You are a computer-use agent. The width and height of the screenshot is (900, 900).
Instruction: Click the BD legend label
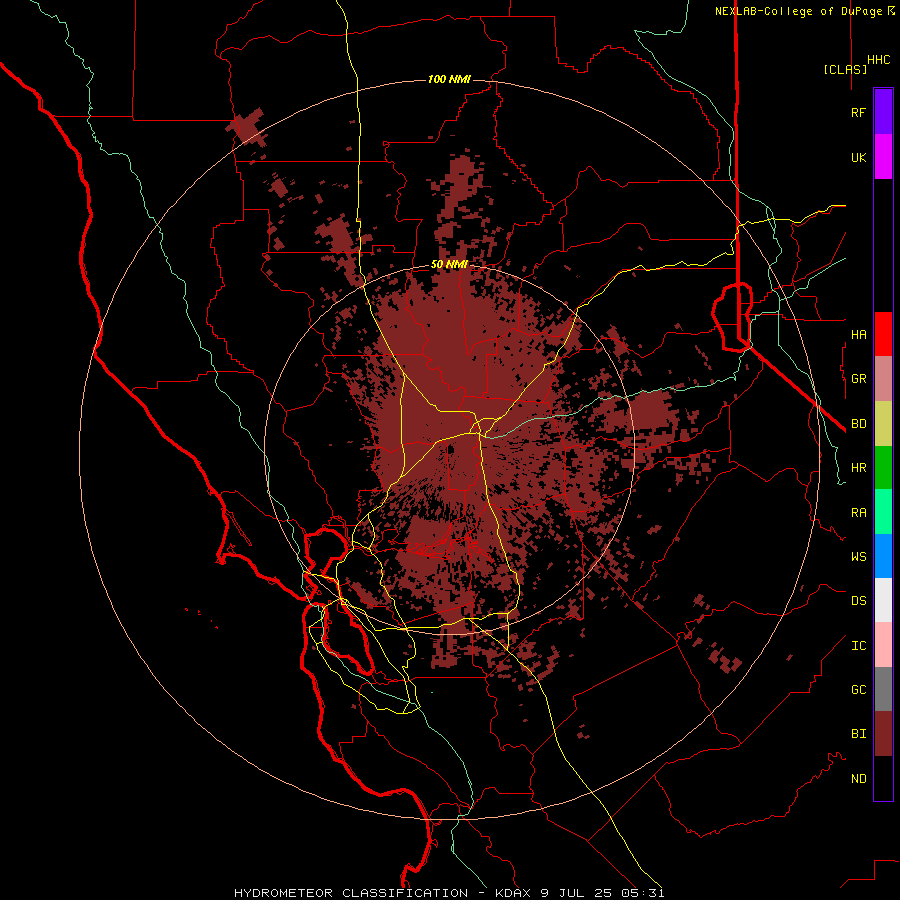[x=858, y=424]
